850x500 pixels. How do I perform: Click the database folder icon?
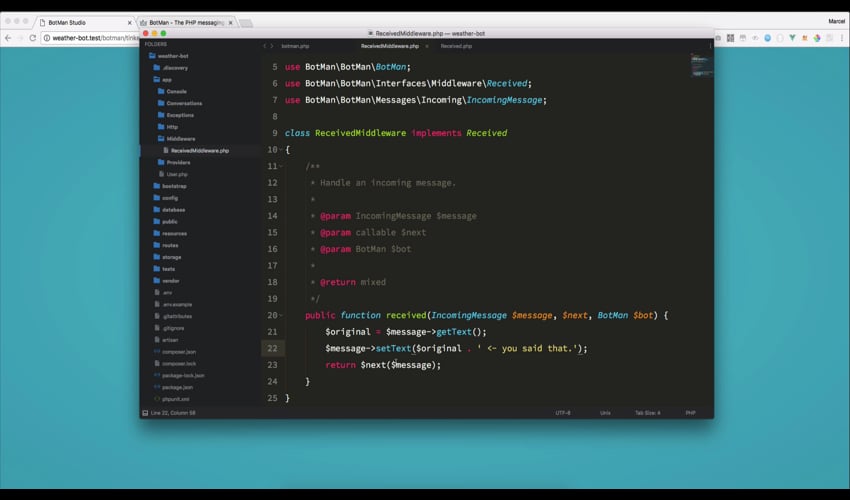pos(157,209)
